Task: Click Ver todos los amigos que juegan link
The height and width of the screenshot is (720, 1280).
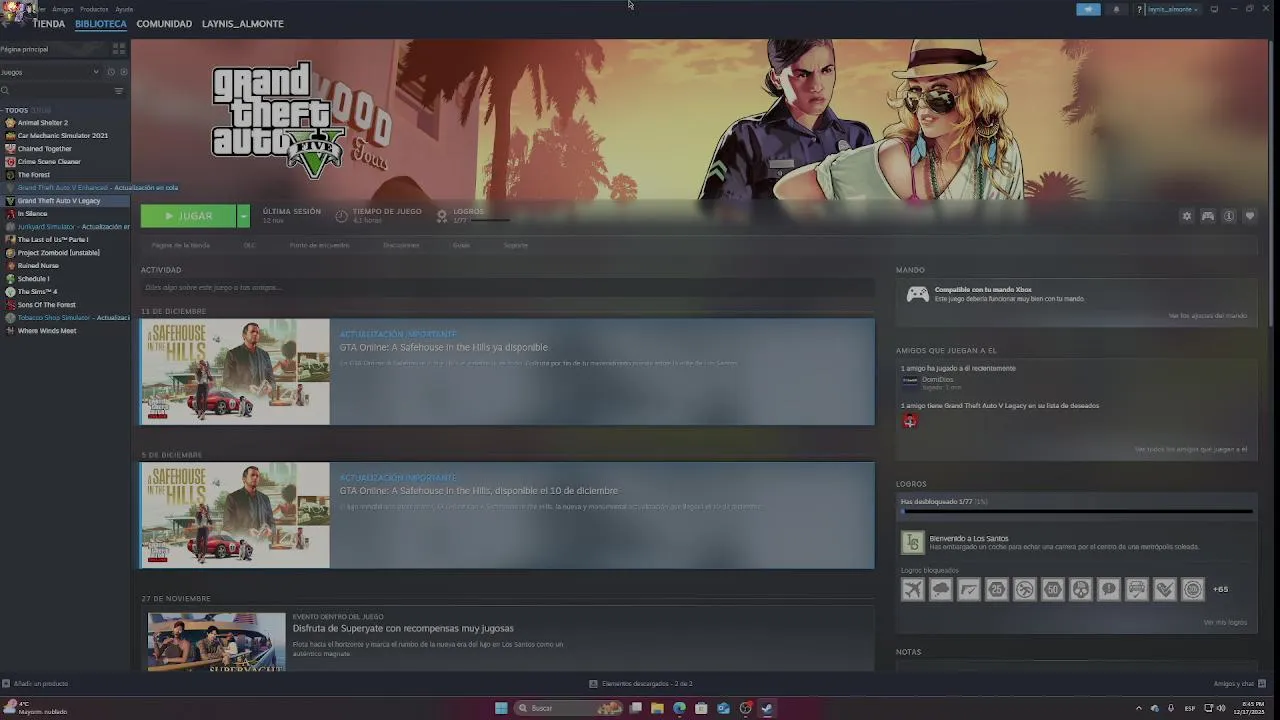Action: (x=1191, y=449)
